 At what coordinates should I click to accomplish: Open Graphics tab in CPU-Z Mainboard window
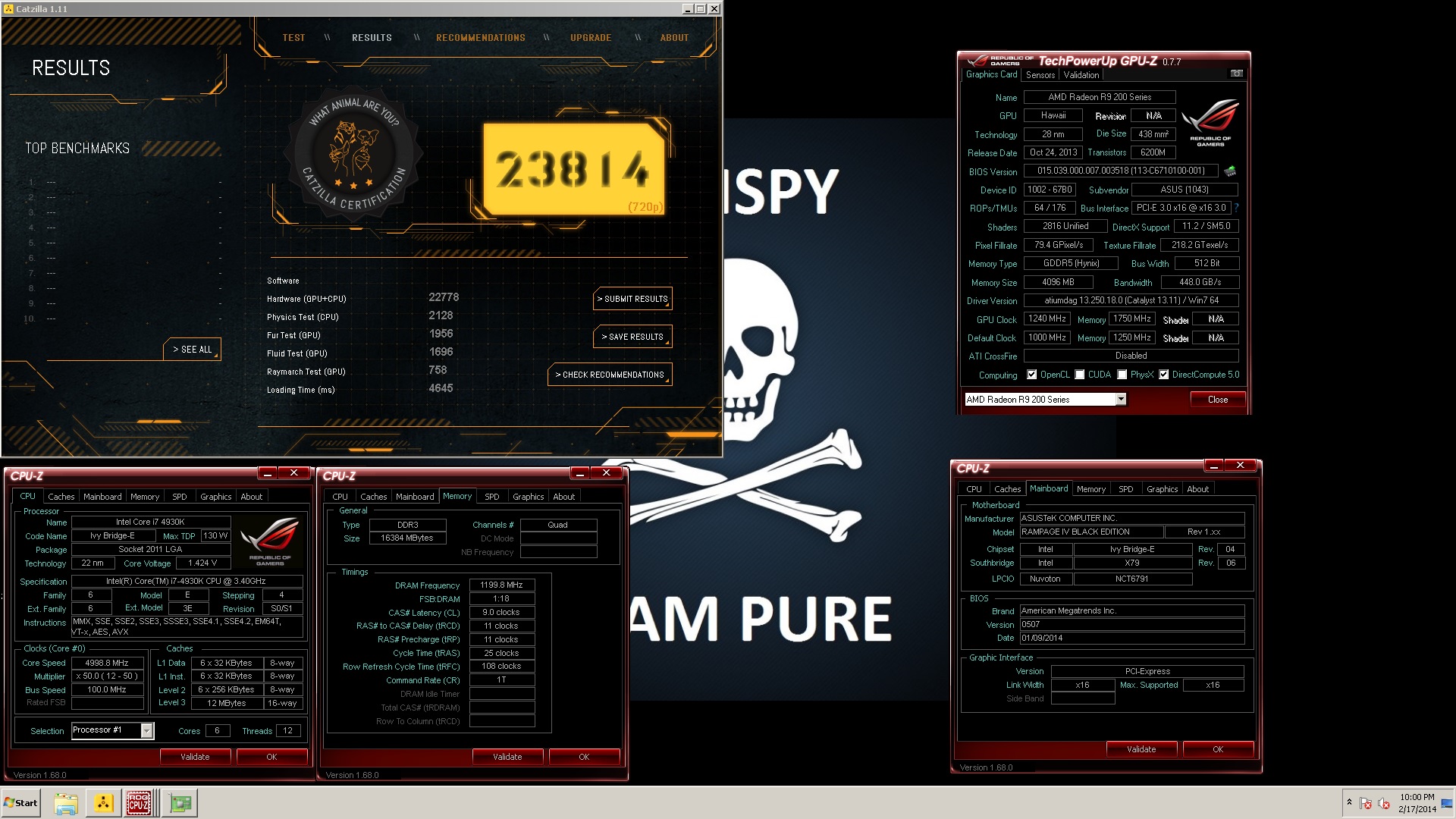[1162, 489]
